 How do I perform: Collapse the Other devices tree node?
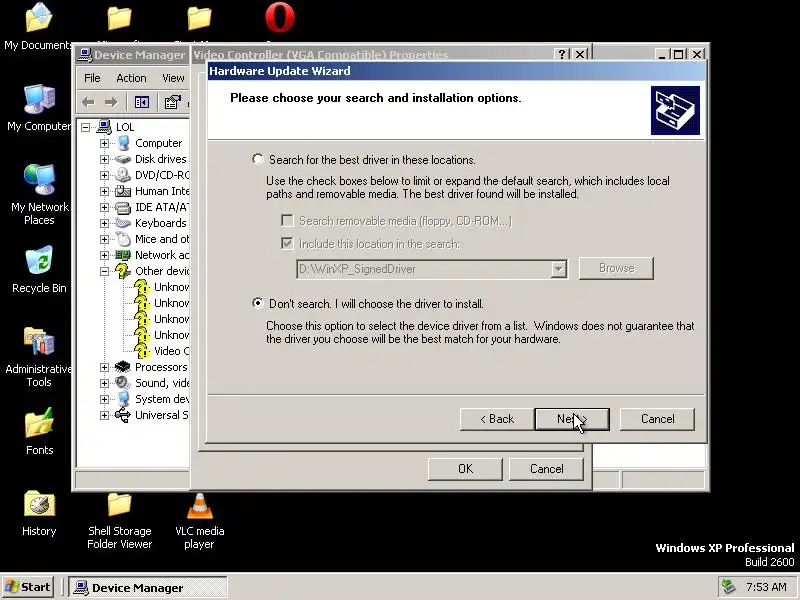pyautogui.click(x=104, y=271)
